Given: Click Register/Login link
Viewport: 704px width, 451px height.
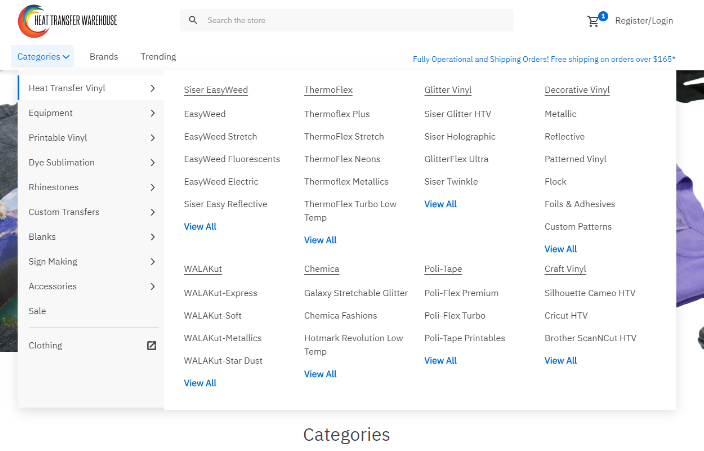Looking at the screenshot, I should (x=644, y=21).
